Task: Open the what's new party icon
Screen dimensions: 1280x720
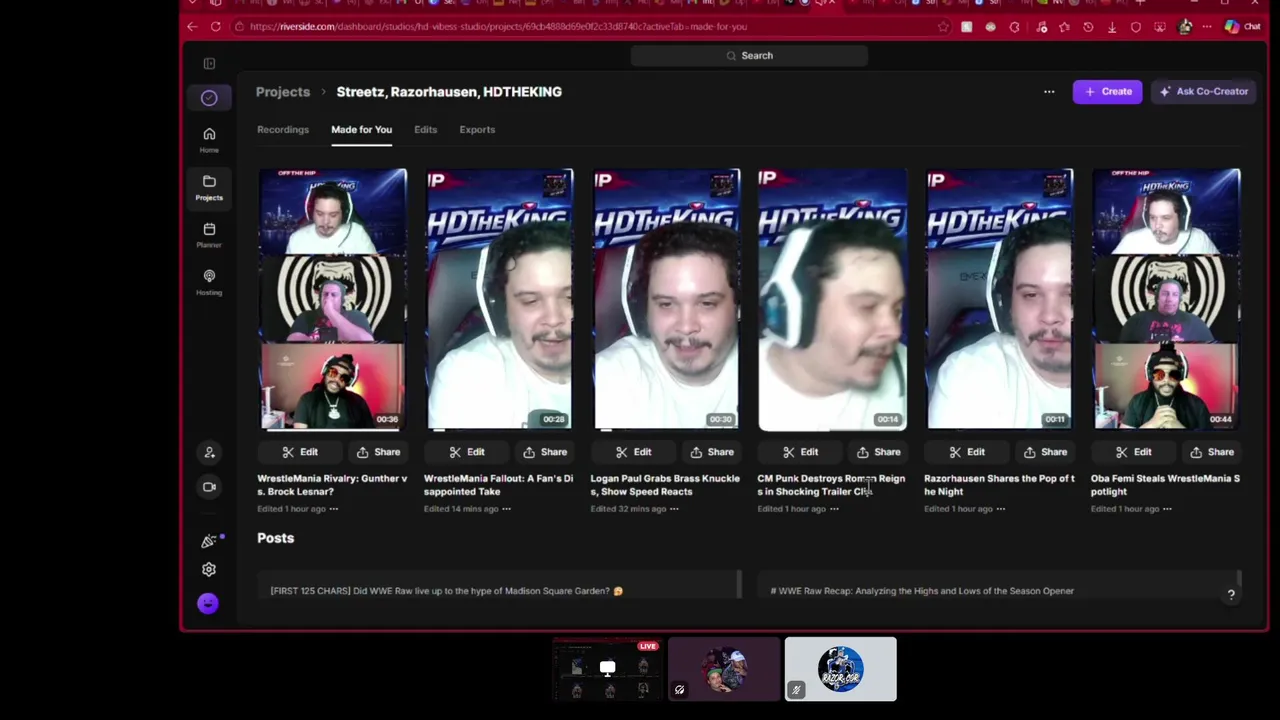Action: coord(209,541)
